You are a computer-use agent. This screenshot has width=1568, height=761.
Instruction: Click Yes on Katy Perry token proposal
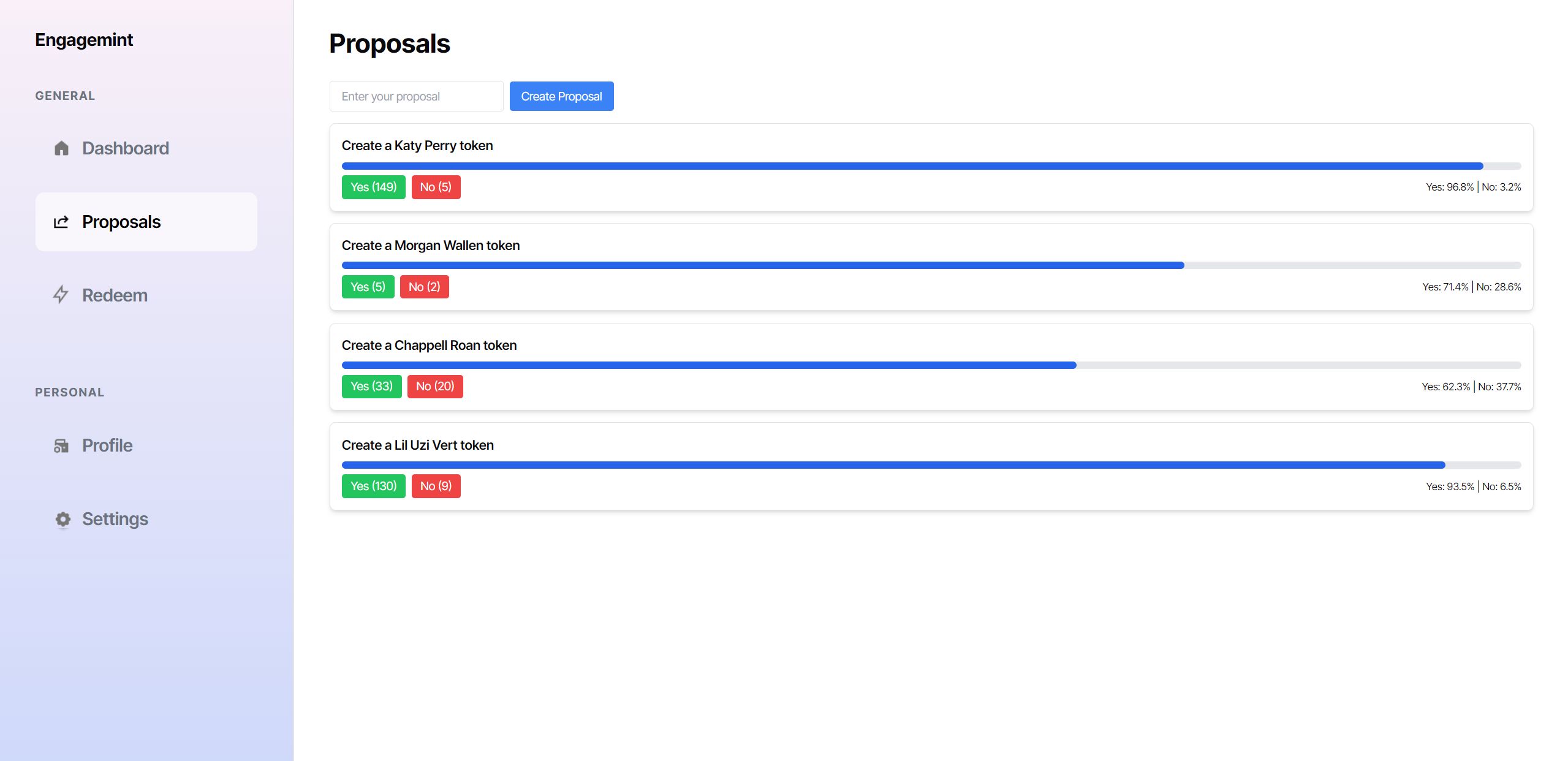pyautogui.click(x=372, y=187)
